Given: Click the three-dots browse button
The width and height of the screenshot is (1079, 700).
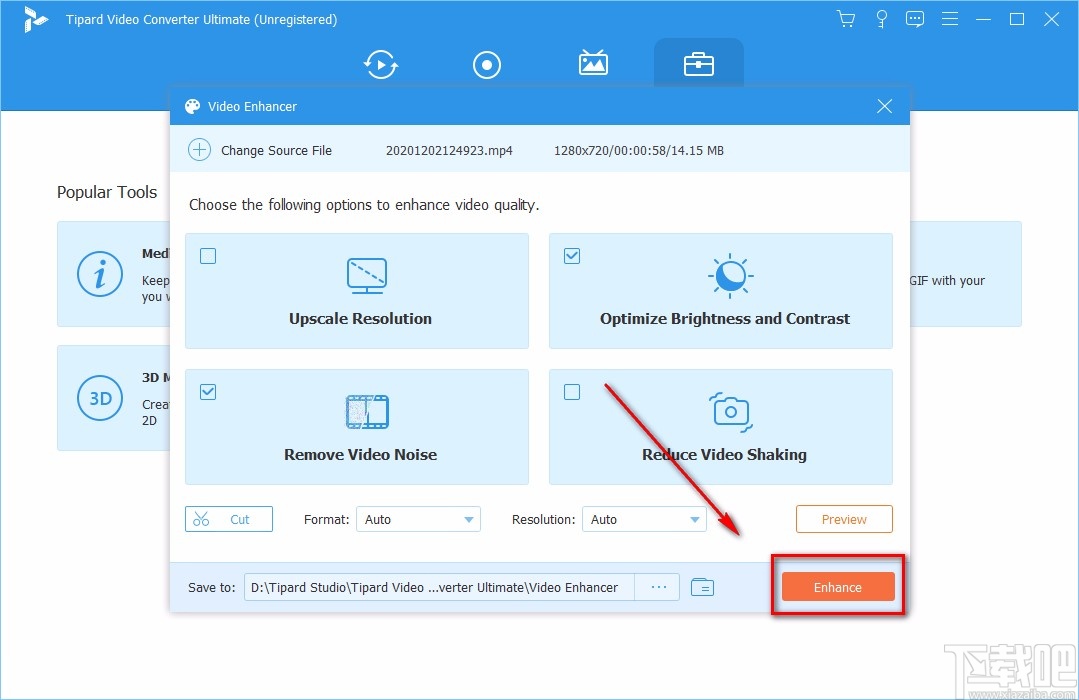Looking at the screenshot, I should pyautogui.click(x=658, y=587).
